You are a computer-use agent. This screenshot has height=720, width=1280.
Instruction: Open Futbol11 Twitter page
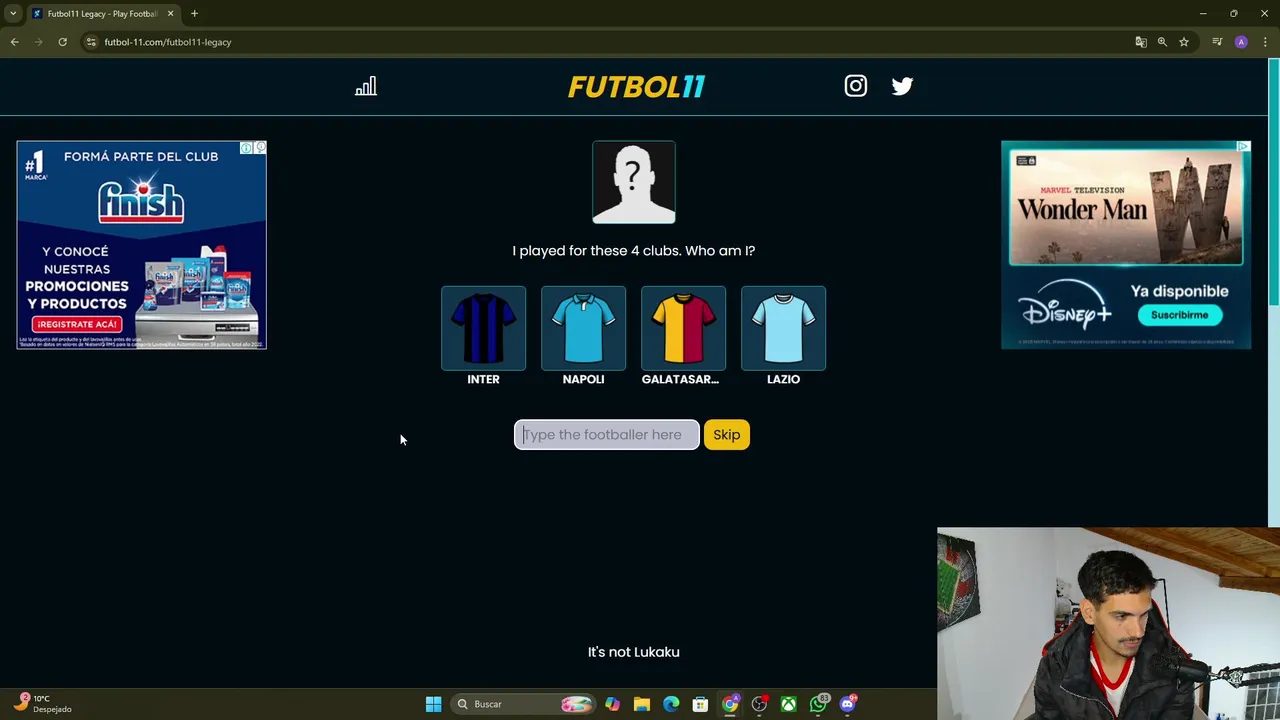click(902, 86)
